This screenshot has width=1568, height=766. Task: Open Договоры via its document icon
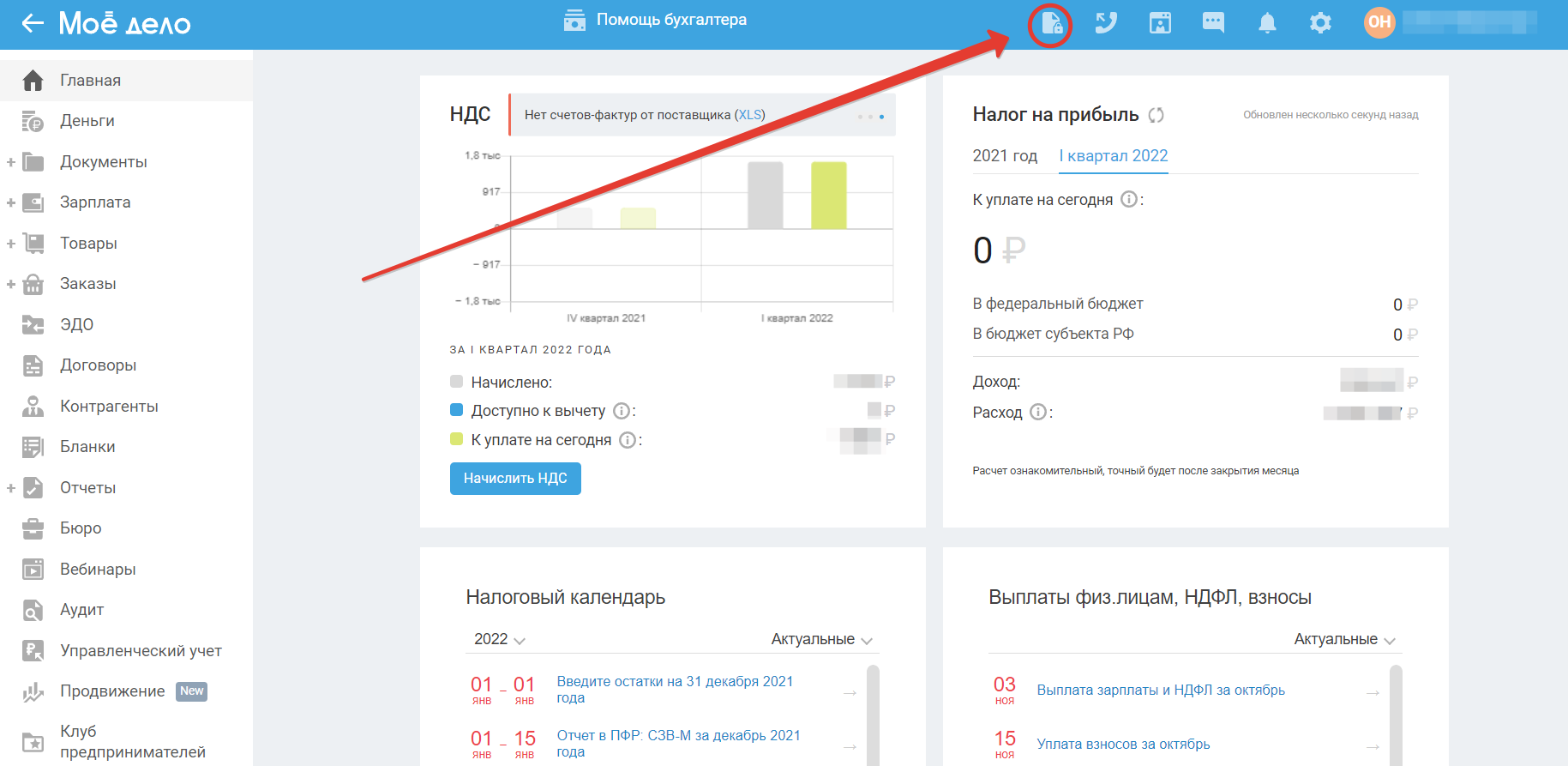[33, 365]
